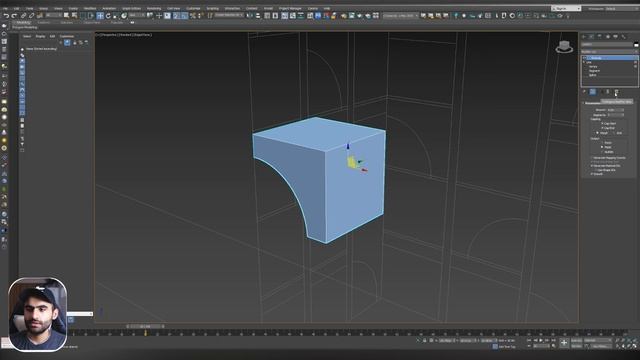Image resolution: width=640 pixels, height=360 pixels.
Task: Toggle the 2.5D Snaps button
Action: pyautogui.click(x=176, y=16)
